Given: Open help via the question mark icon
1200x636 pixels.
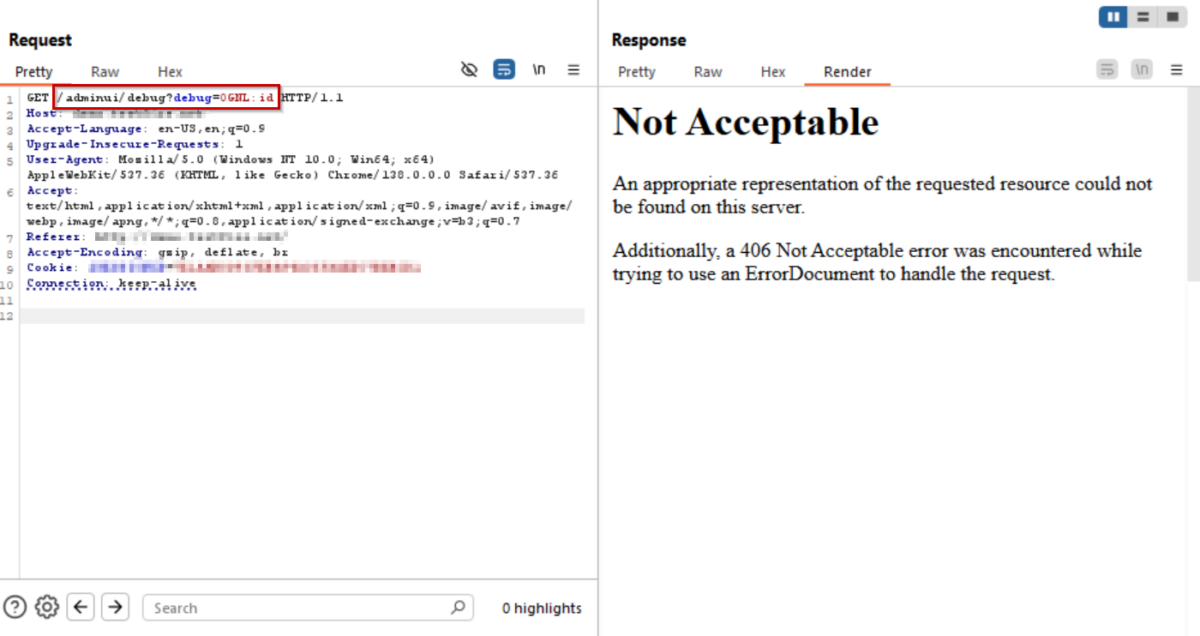Looking at the screenshot, I should coord(12,607).
